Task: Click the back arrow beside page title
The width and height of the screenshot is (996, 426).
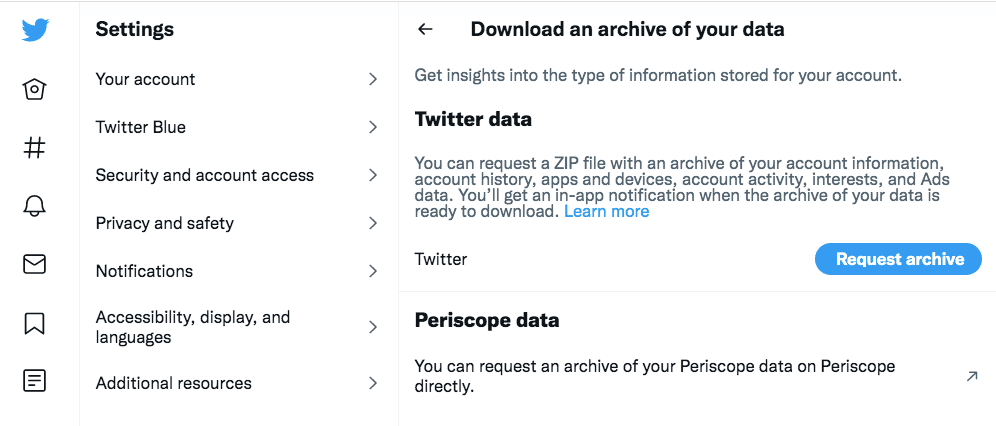Action: (x=425, y=29)
